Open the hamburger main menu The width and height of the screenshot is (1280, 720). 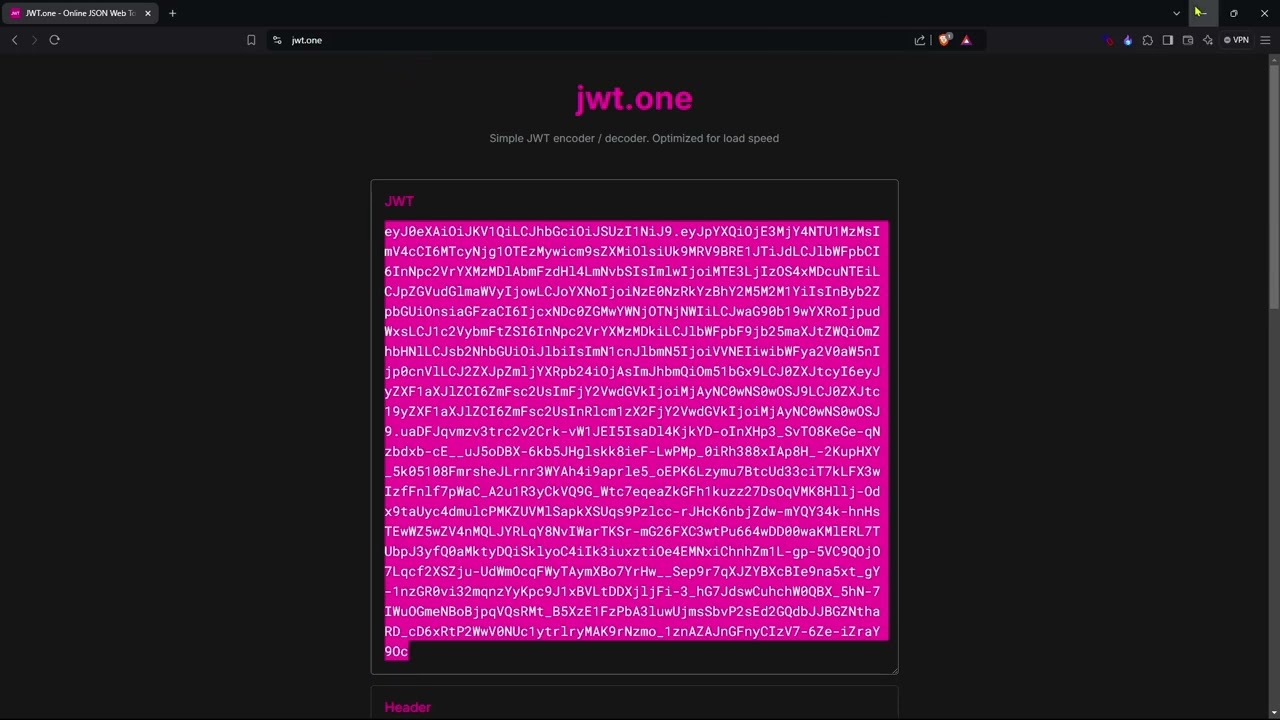(x=1265, y=40)
